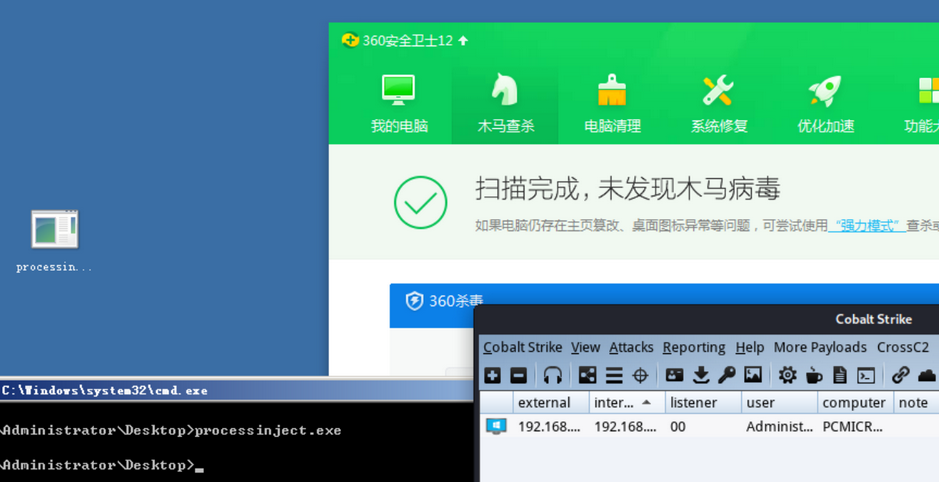Sort sessions by user column header
The width and height of the screenshot is (939, 482).
click(x=779, y=403)
